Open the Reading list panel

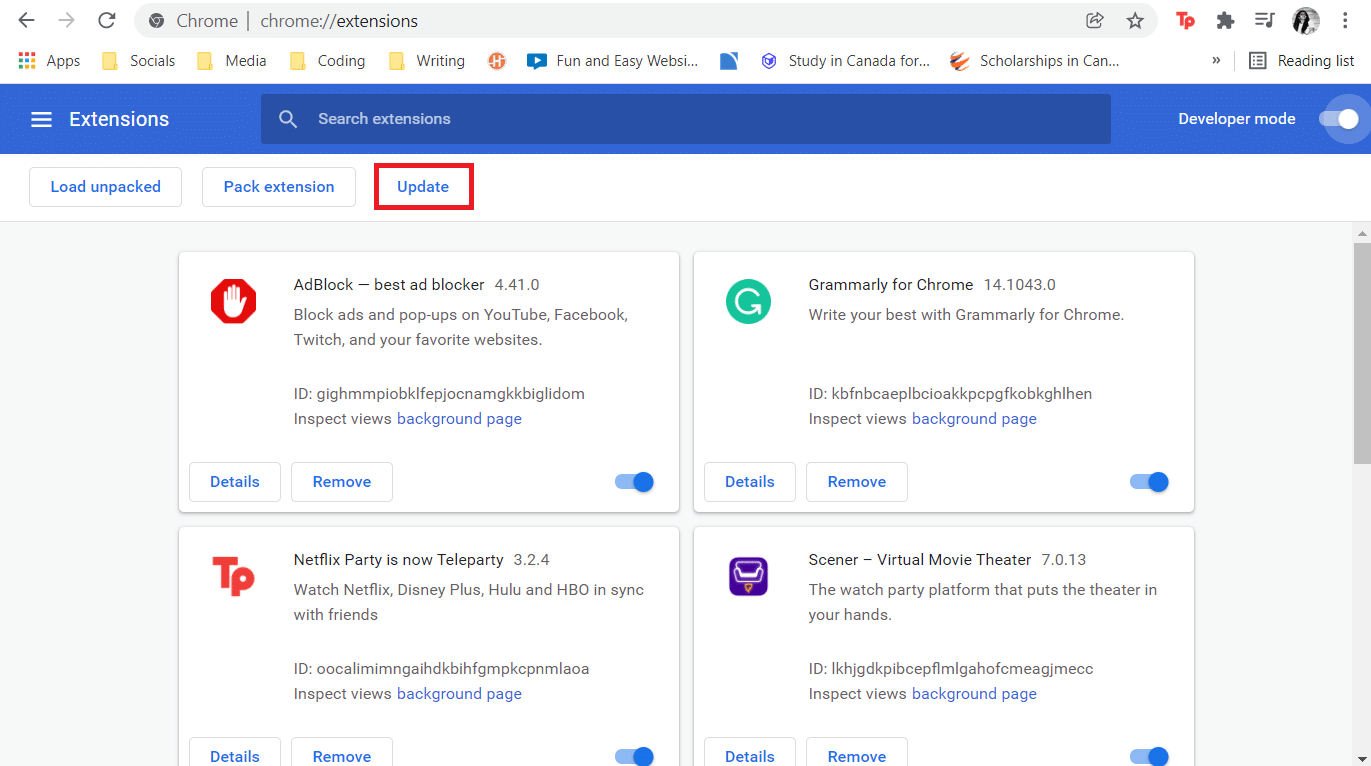pos(1302,61)
